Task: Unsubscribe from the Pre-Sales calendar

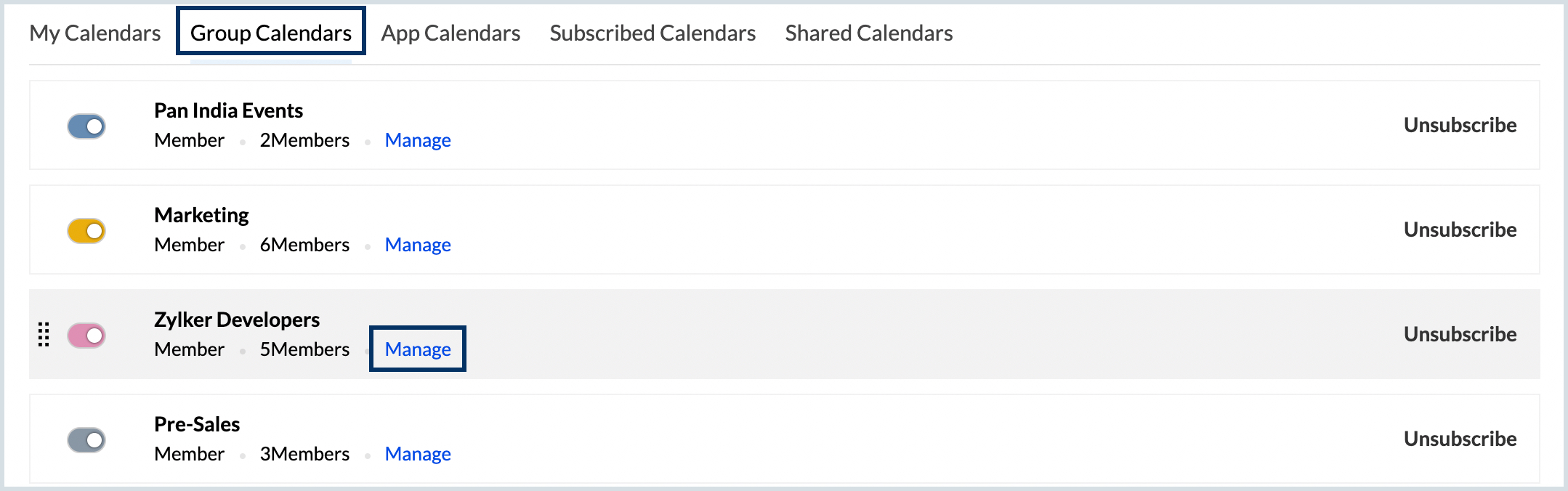Action: click(x=1460, y=439)
